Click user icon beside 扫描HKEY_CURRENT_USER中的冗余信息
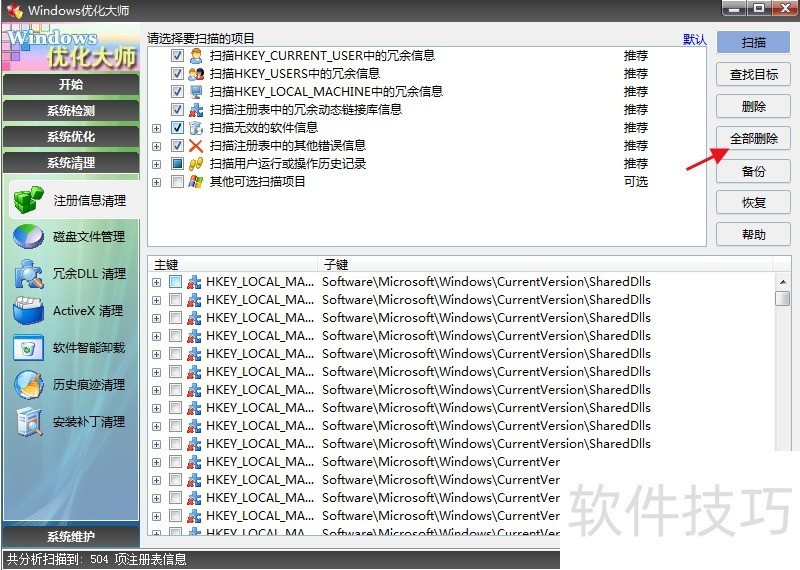This screenshot has width=800, height=570. coord(196,56)
